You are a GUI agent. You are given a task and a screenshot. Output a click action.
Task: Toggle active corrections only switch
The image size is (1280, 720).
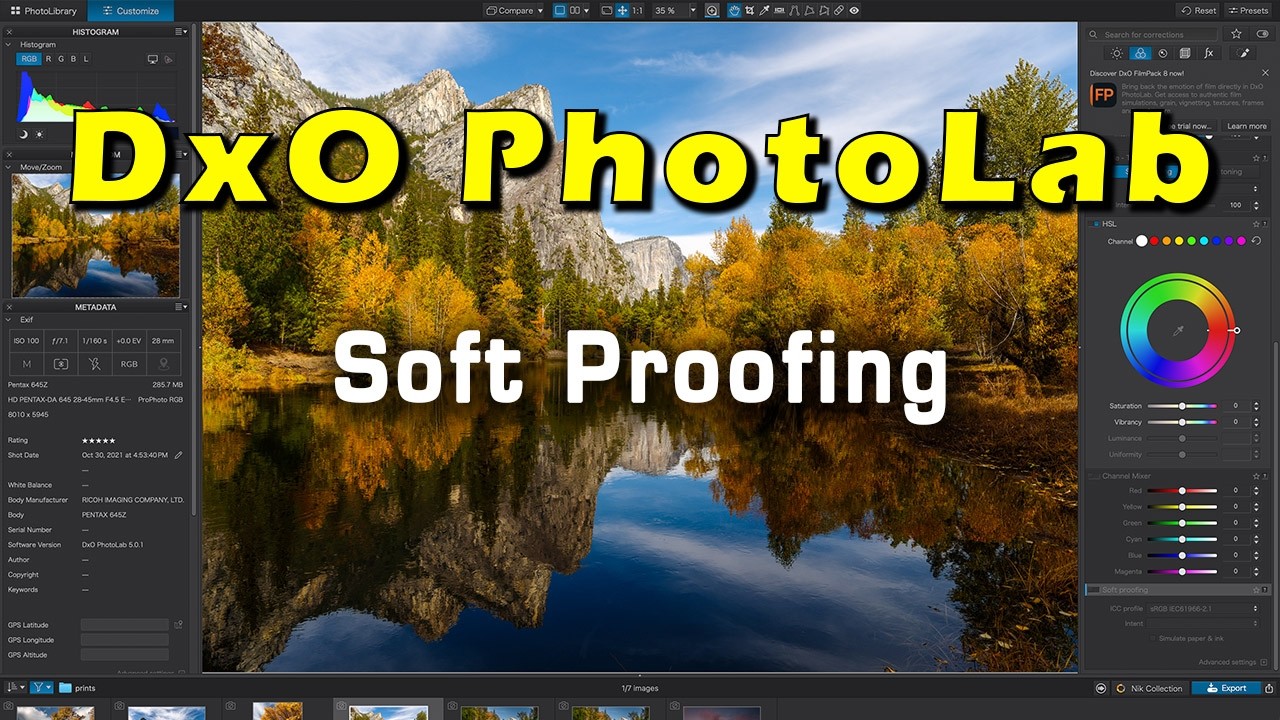click(x=1261, y=34)
